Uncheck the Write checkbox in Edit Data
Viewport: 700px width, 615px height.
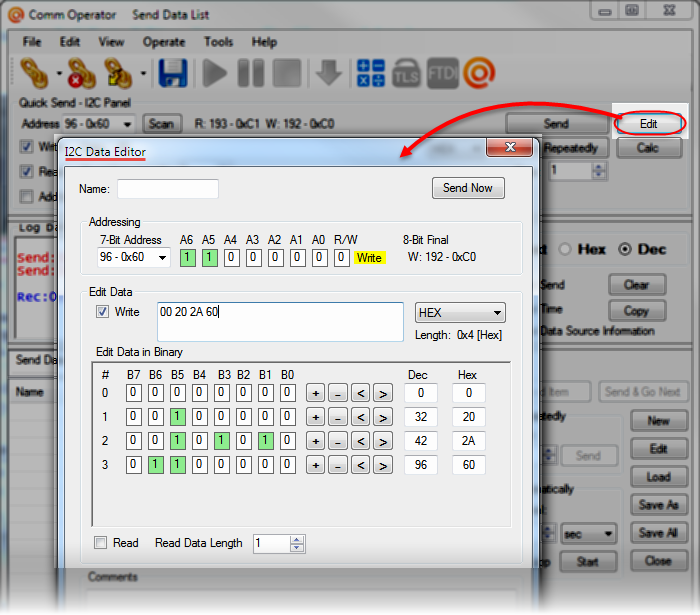coord(102,312)
